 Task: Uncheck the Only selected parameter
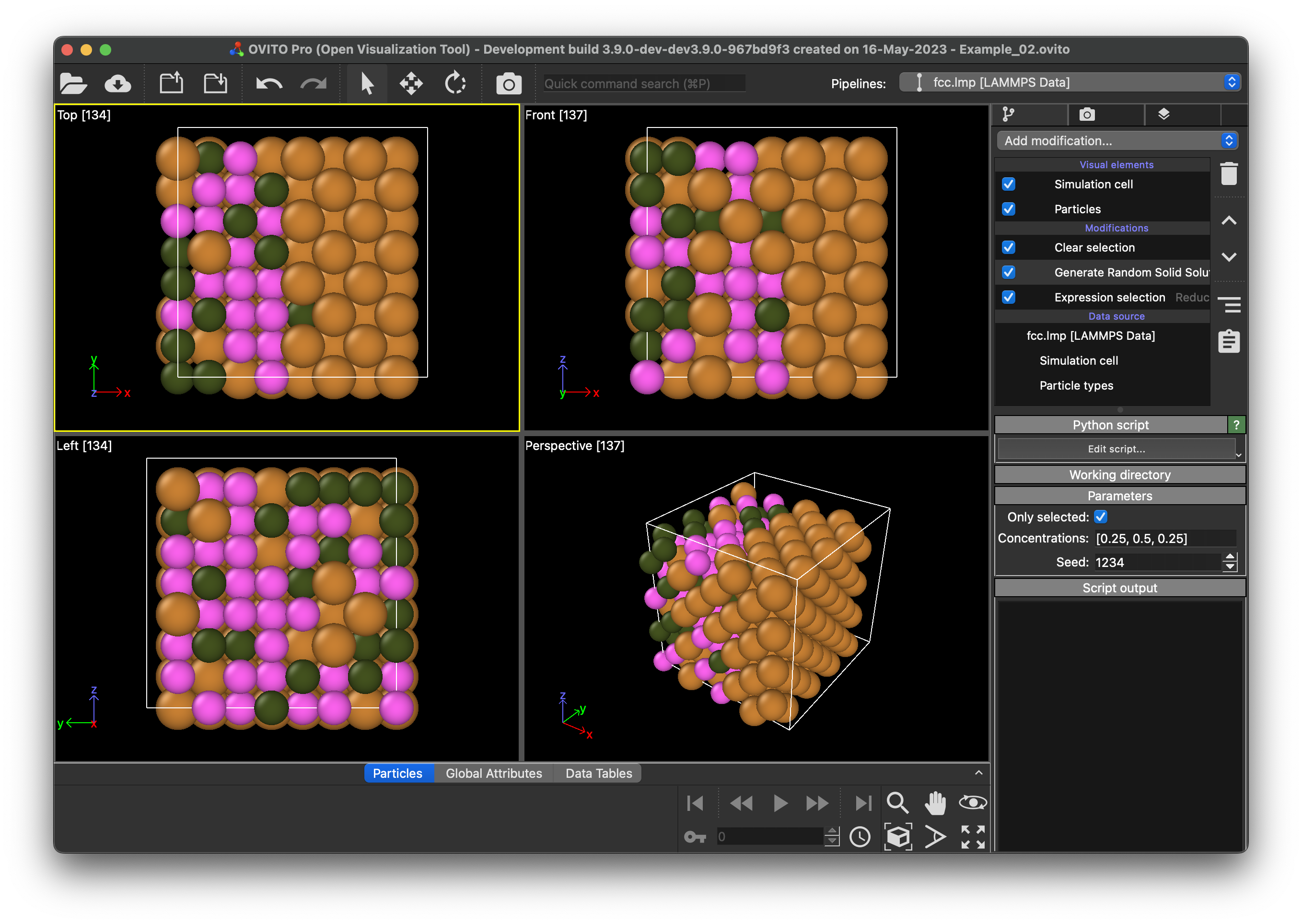tap(1101, 517)
